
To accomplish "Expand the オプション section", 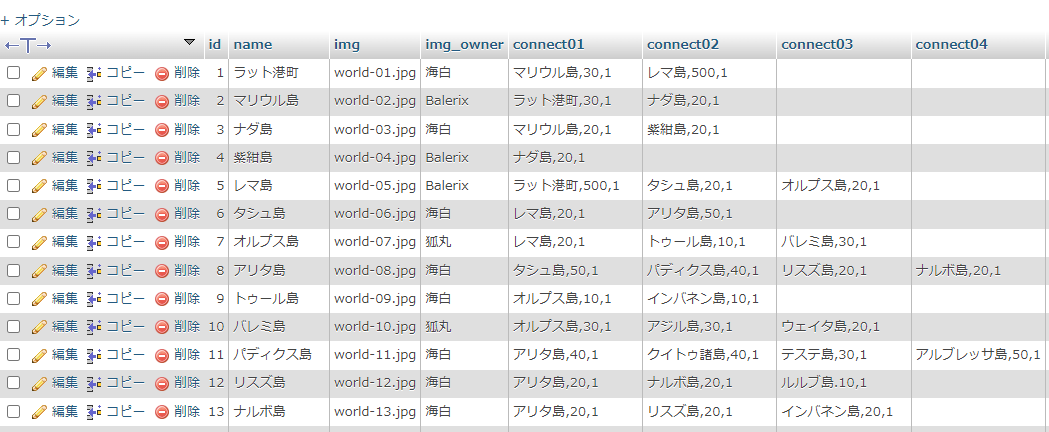I will coord(40,19).
